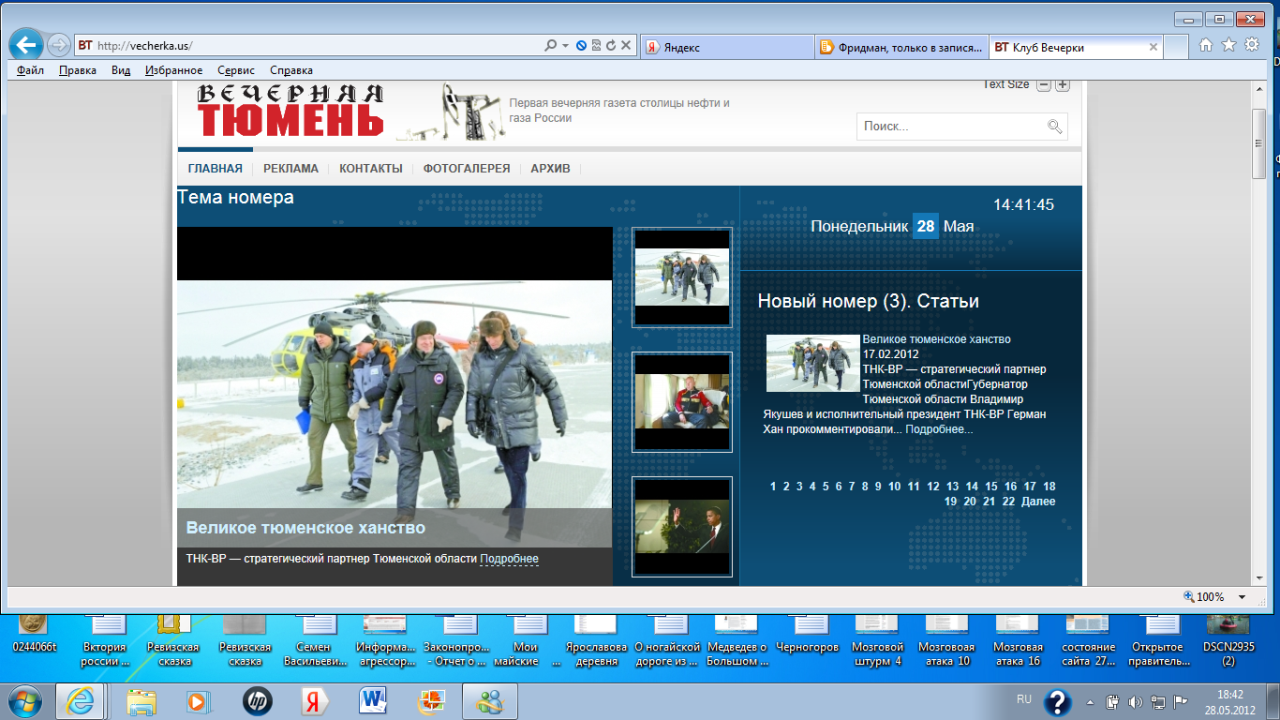Screen dimensions: 1280x720
Task: Click the site search magnifier icon
Action: 1055,126
